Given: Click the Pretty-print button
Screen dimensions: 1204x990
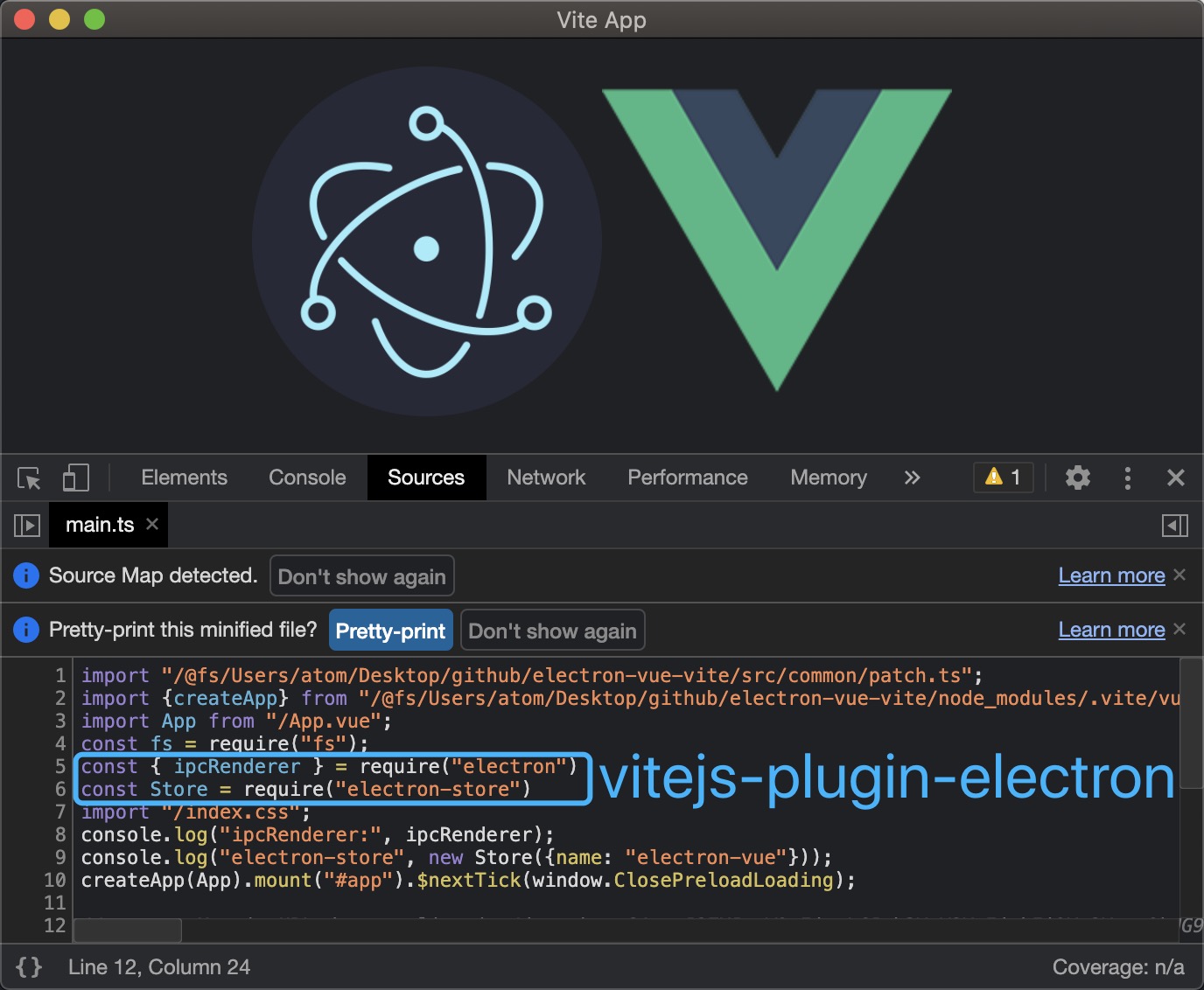Looking at the screenshot, I should [x=390, y=630].
